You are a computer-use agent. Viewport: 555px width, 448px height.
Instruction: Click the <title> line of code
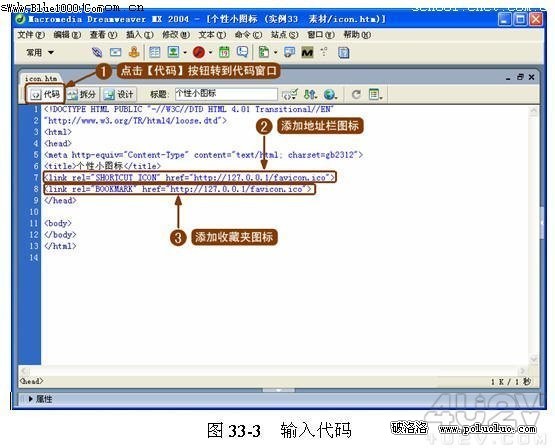click(103, 166)
